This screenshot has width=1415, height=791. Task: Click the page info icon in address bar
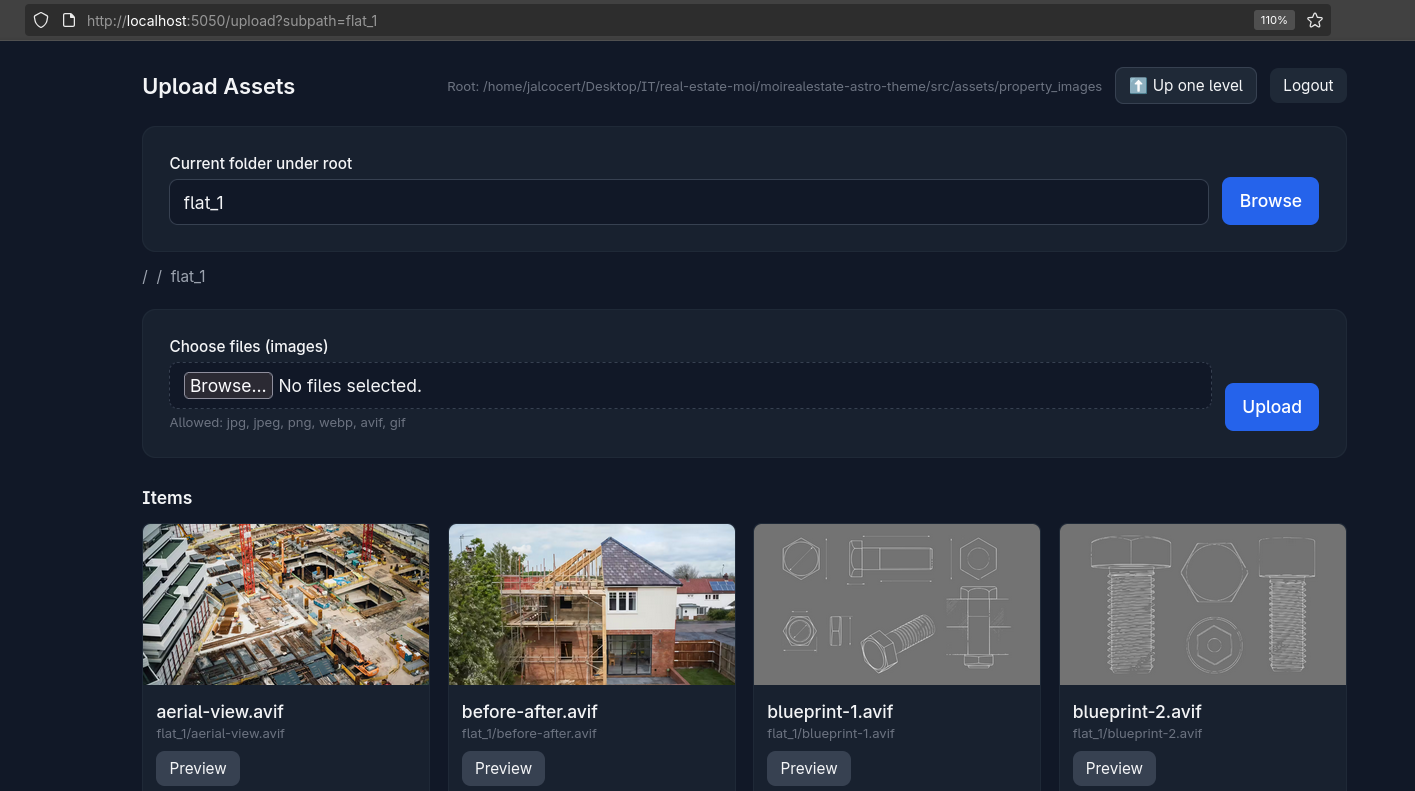click(69, 20)
